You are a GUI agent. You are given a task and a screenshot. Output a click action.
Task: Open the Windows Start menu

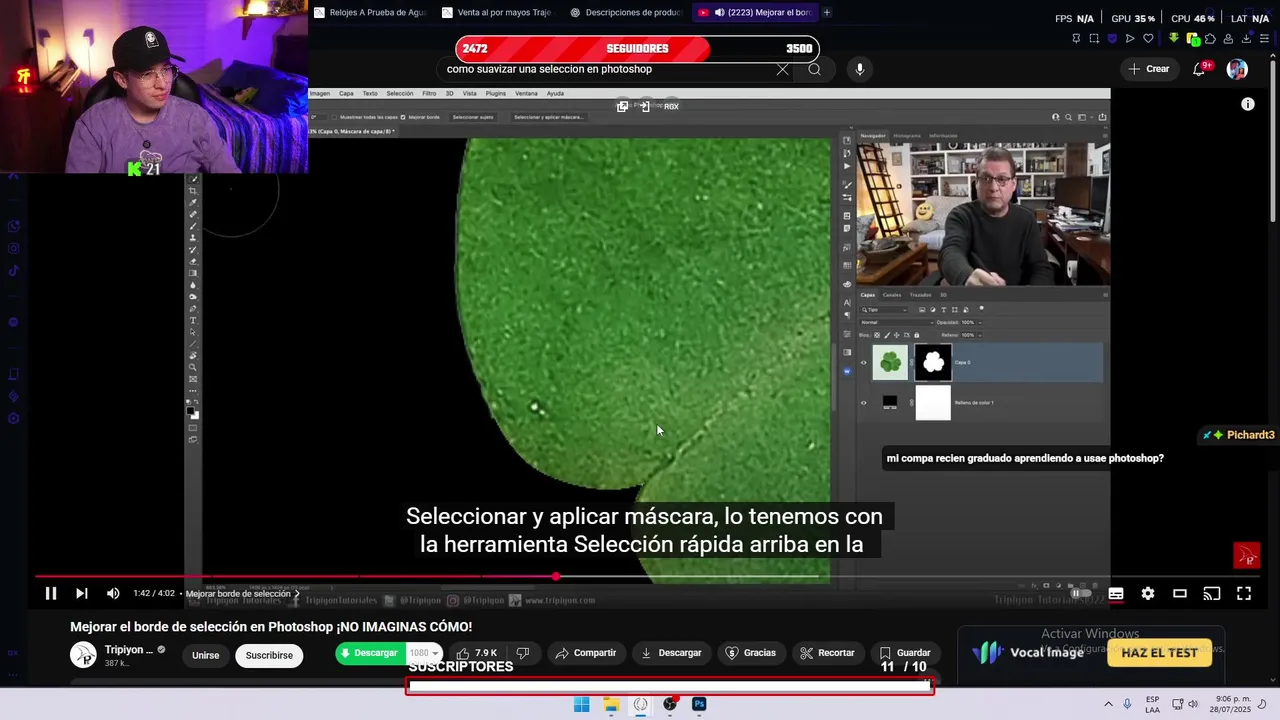581,704
